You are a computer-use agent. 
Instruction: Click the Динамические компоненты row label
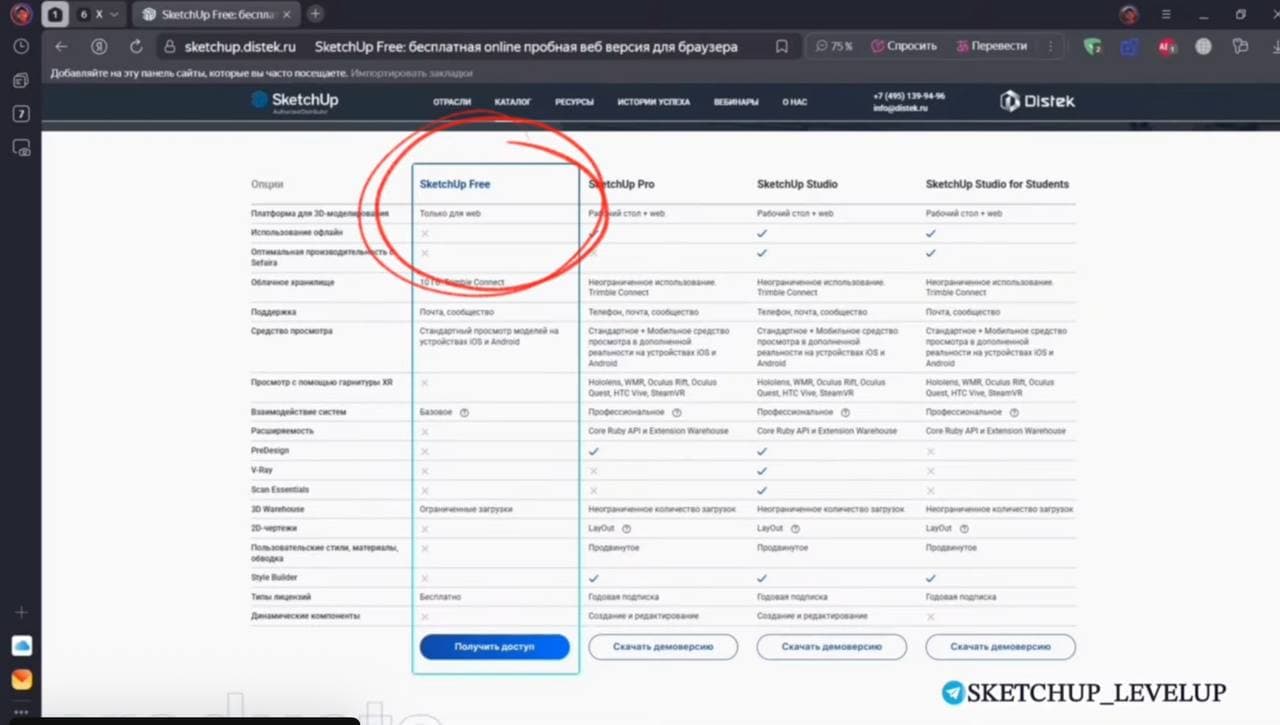click(x=305, y=616)
